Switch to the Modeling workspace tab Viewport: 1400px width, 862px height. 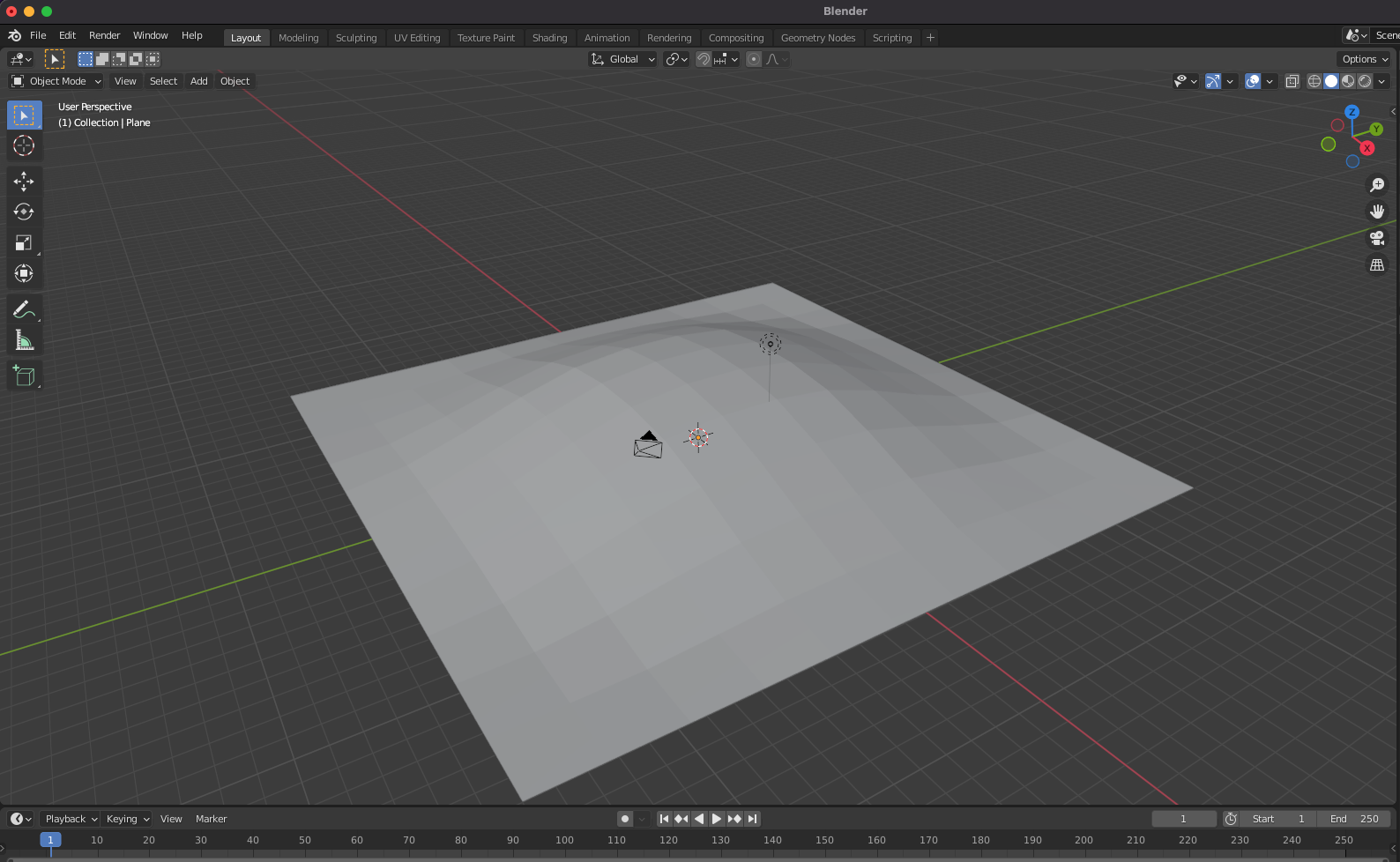coord(298,38)
